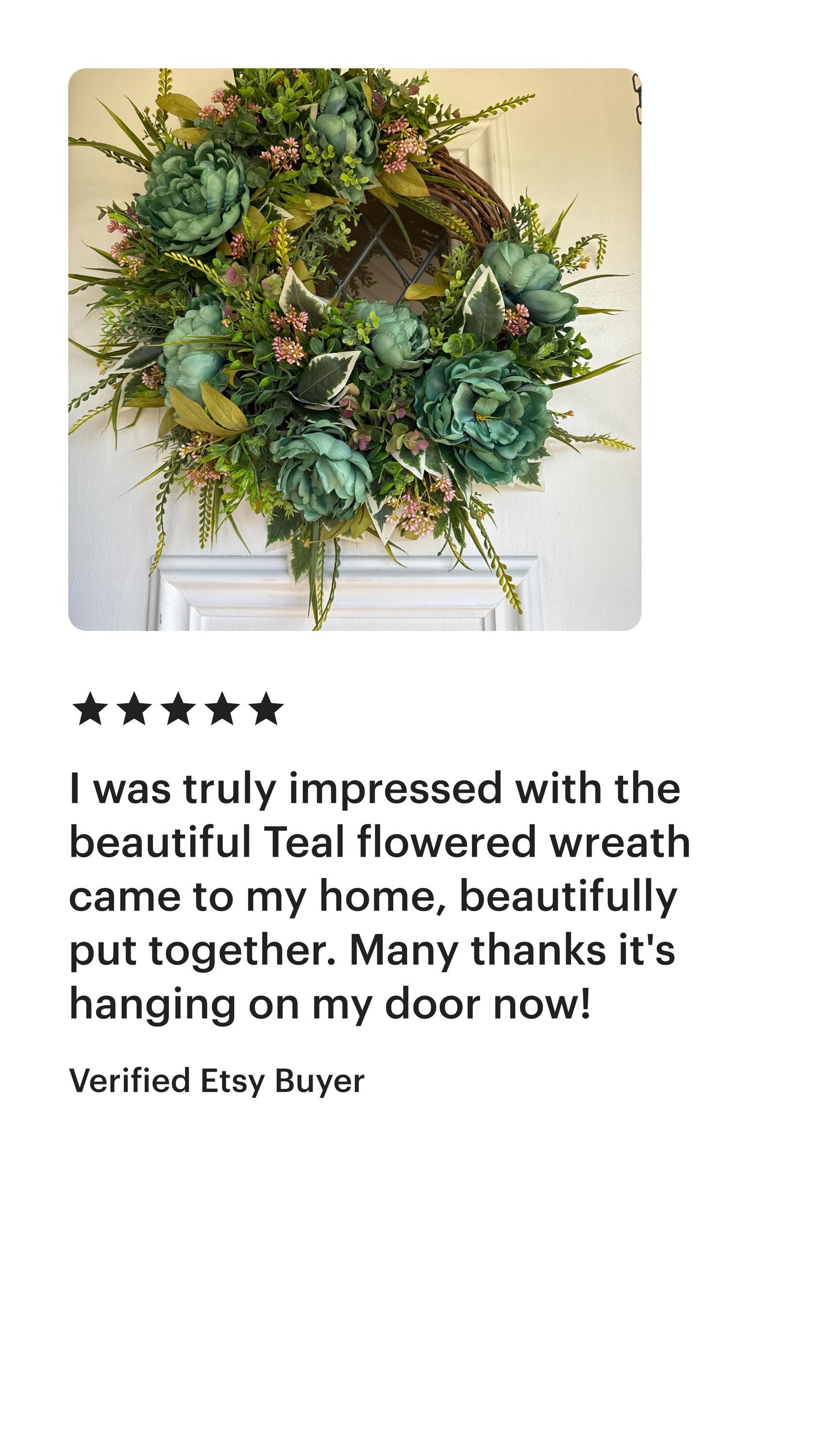Click the big teal peony at lower right
This screenshot has width=819, height=1456.
pos(485,416)
